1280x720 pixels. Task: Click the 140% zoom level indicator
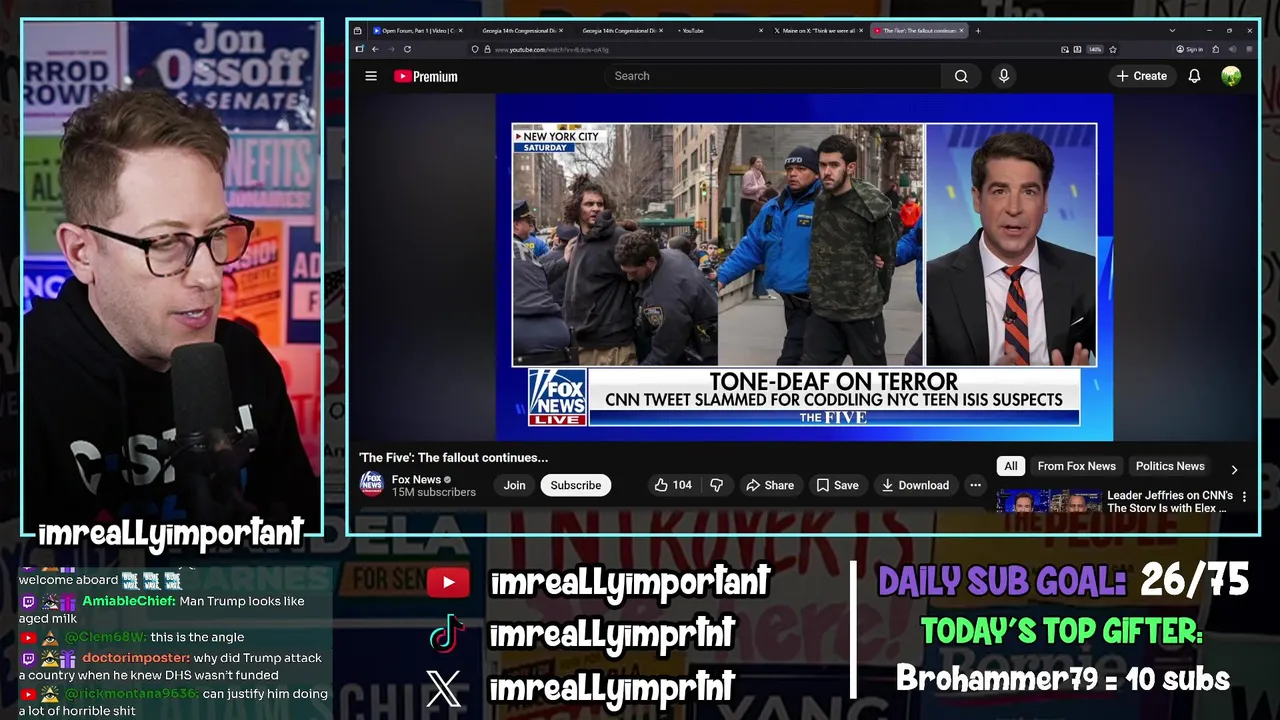coord(1095,49)
